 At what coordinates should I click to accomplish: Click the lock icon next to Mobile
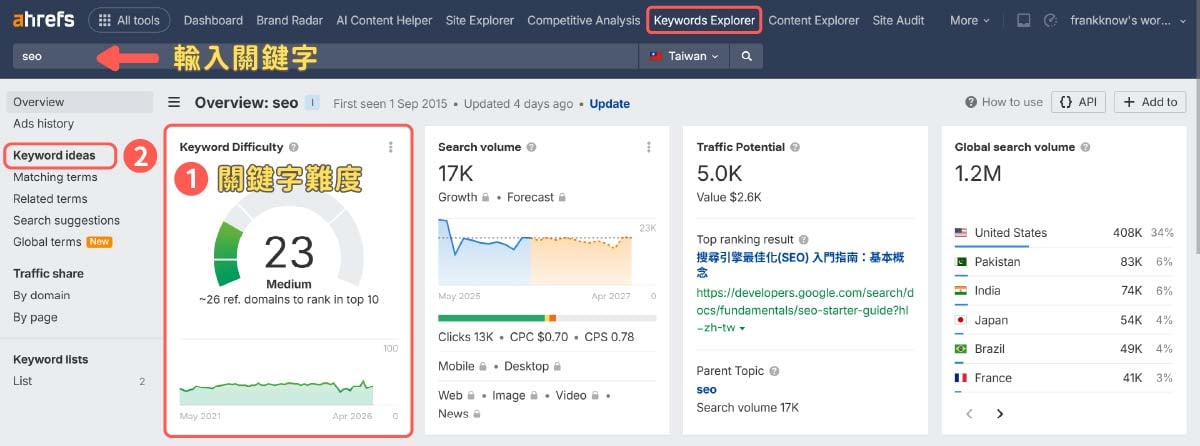pyautogui.click(x=484, y=367)
